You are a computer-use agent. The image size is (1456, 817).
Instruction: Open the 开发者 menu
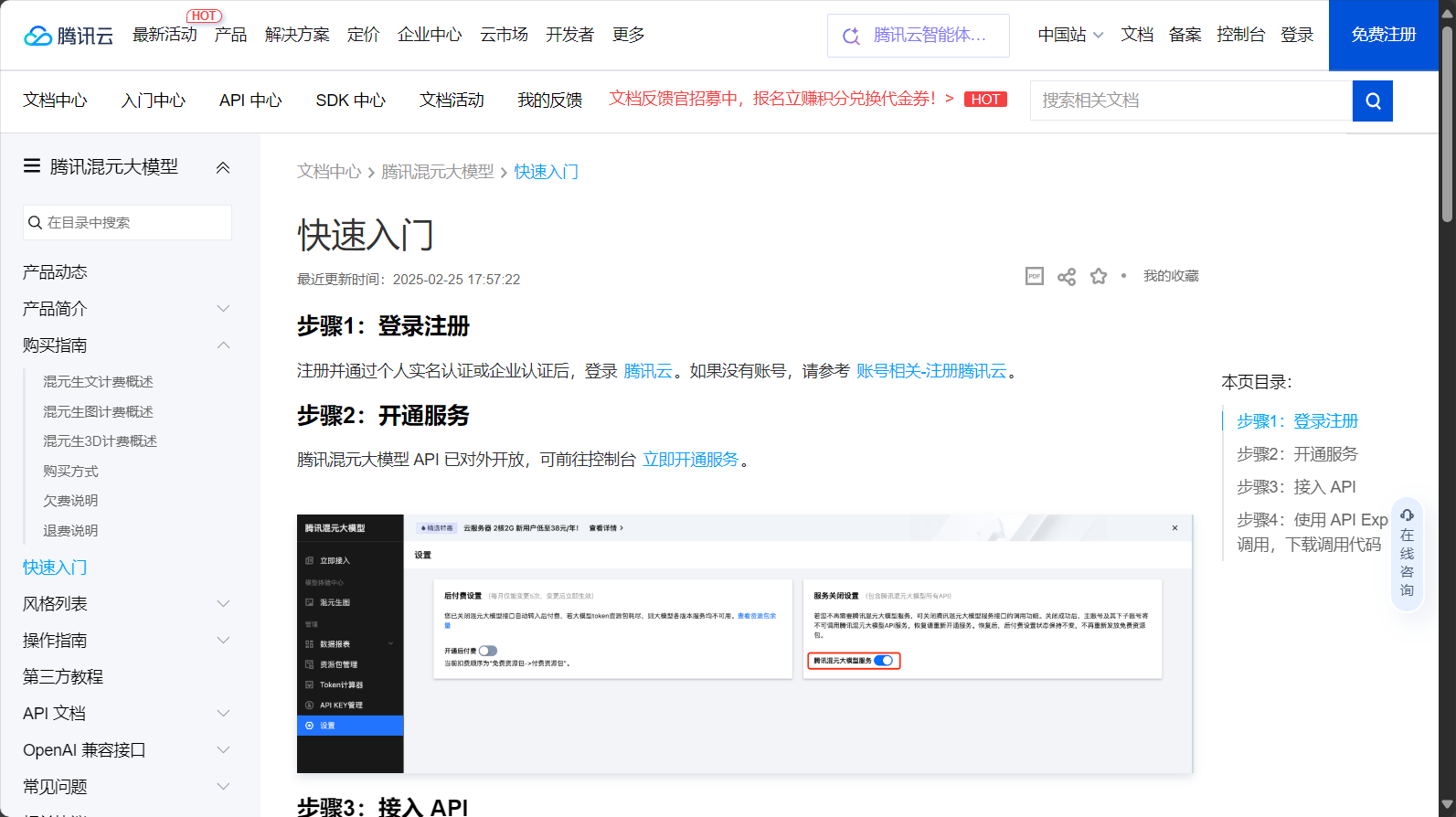(569, 35)
